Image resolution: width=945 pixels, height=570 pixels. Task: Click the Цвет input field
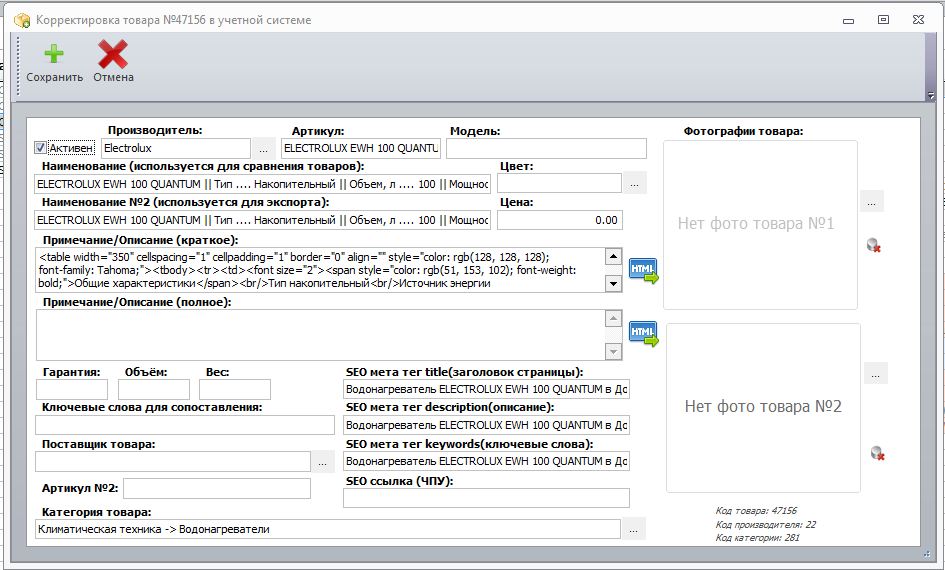[559, 183]
